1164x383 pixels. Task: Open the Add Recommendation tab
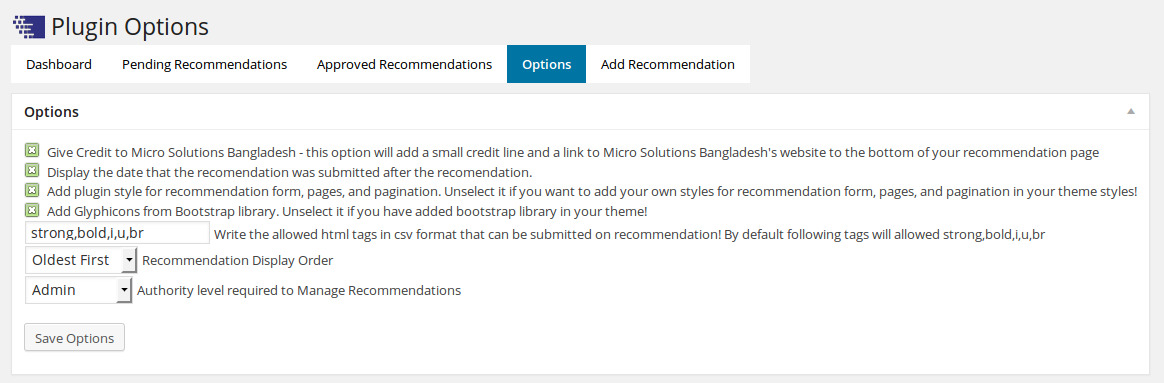pyautogui.click(x=667, y=64)
